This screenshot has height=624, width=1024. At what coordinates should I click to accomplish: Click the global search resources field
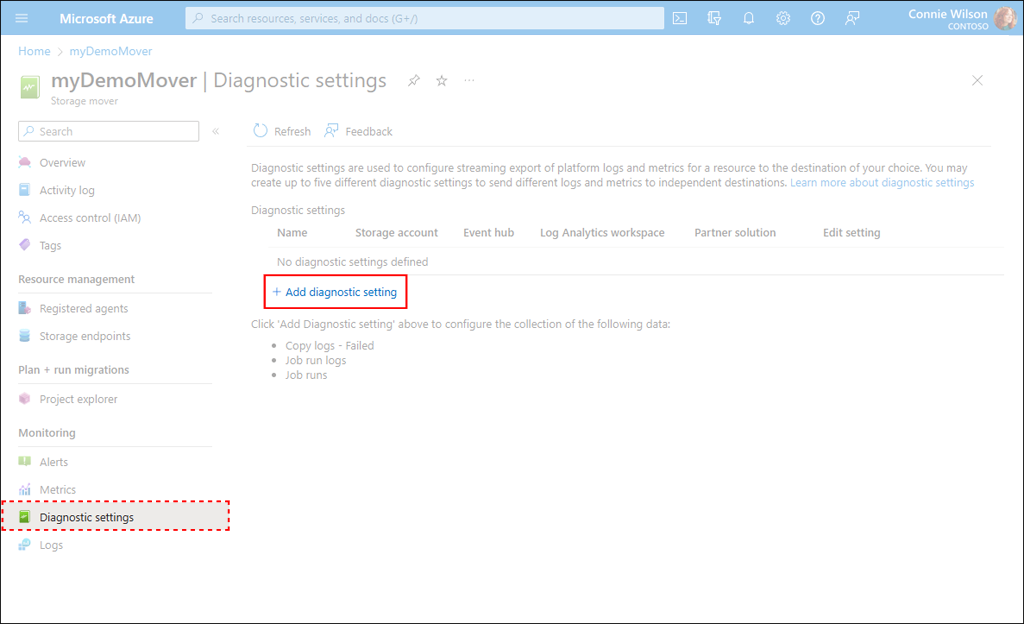pyautogui.click(x=424, y=18)
